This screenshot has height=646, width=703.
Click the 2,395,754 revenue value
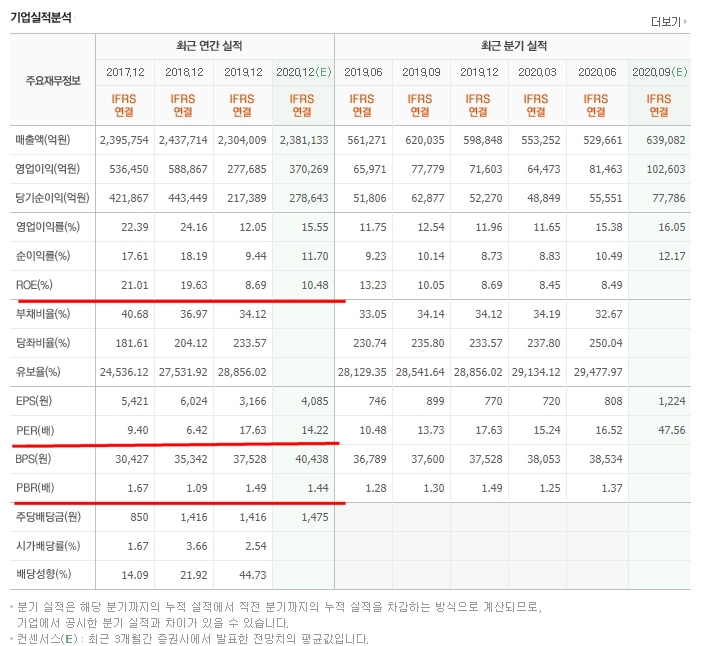pos(124,140)
